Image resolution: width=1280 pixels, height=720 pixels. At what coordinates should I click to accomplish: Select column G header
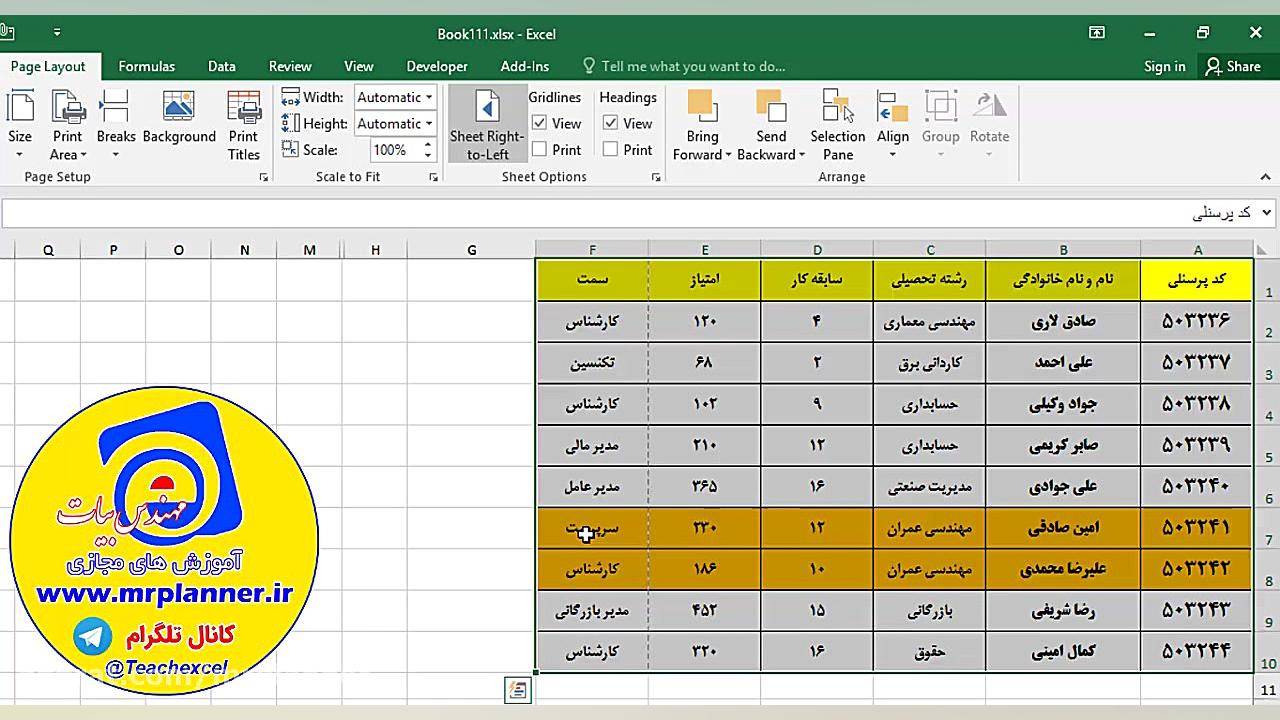(472, 250)
